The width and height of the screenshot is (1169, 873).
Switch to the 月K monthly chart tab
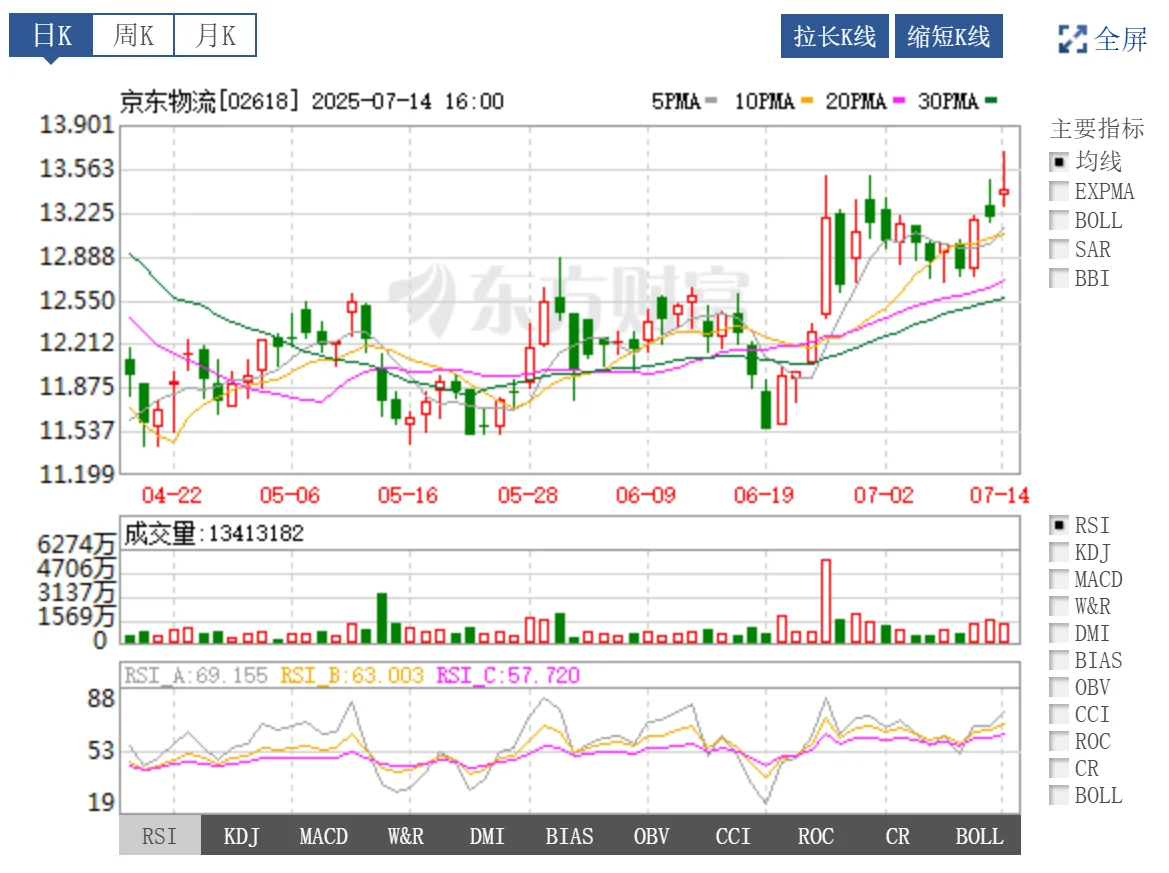click(x=215, y=35)
